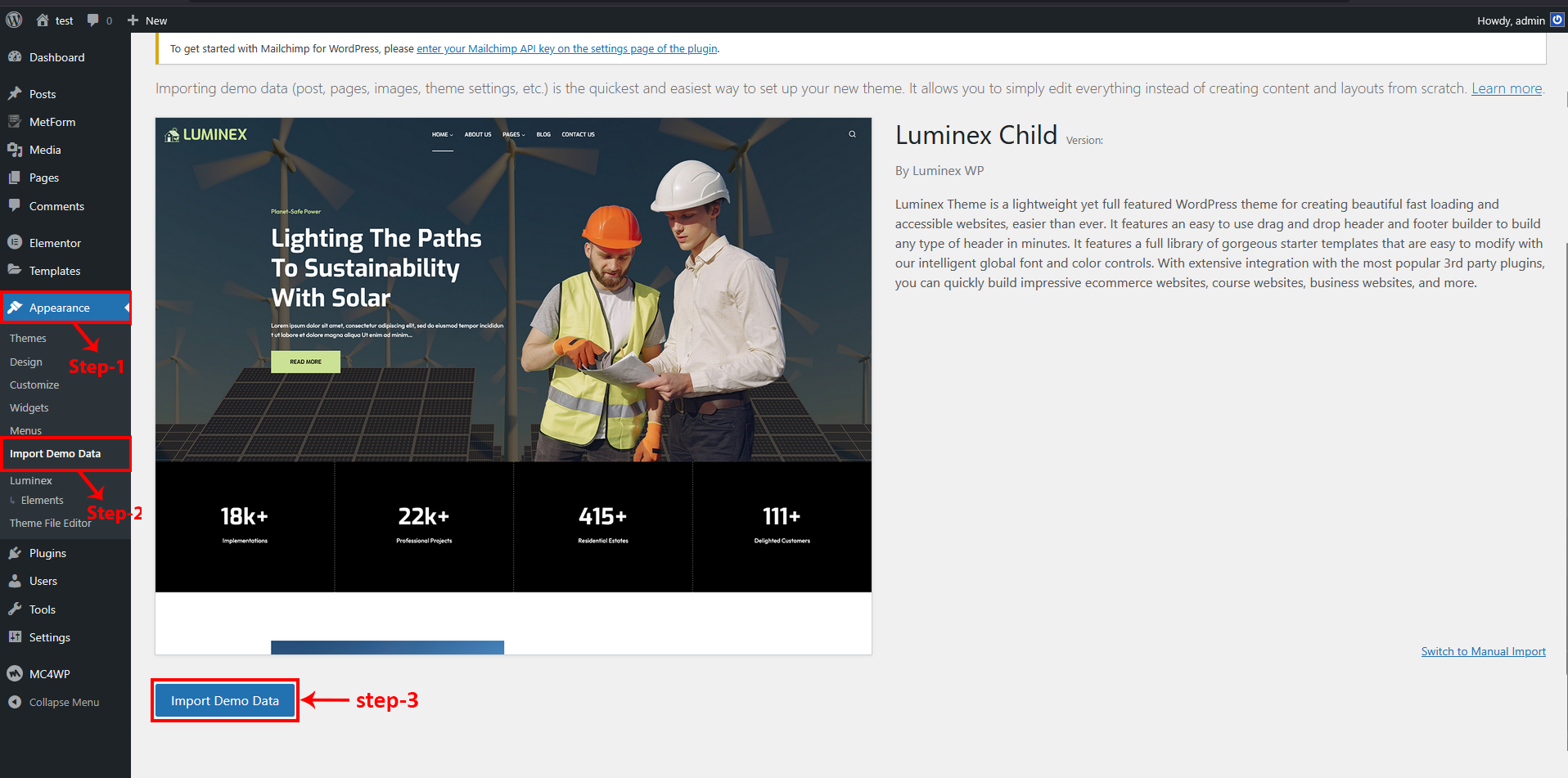This screenshot has height=778, width=1568.
Task: Click the Dashboard gauge icon
Action: (15, 57)
